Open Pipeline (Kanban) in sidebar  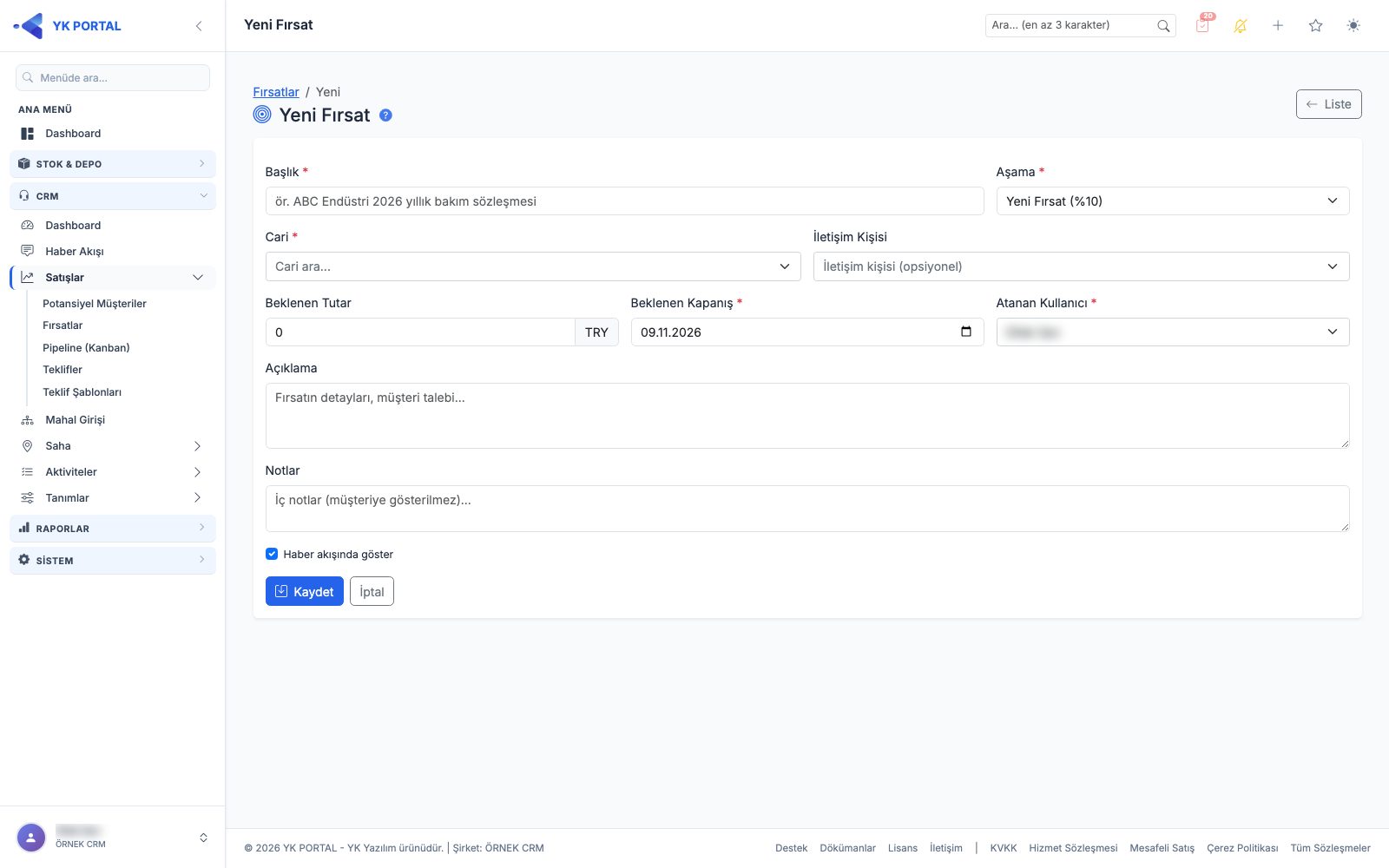click(x=86, y=348)
